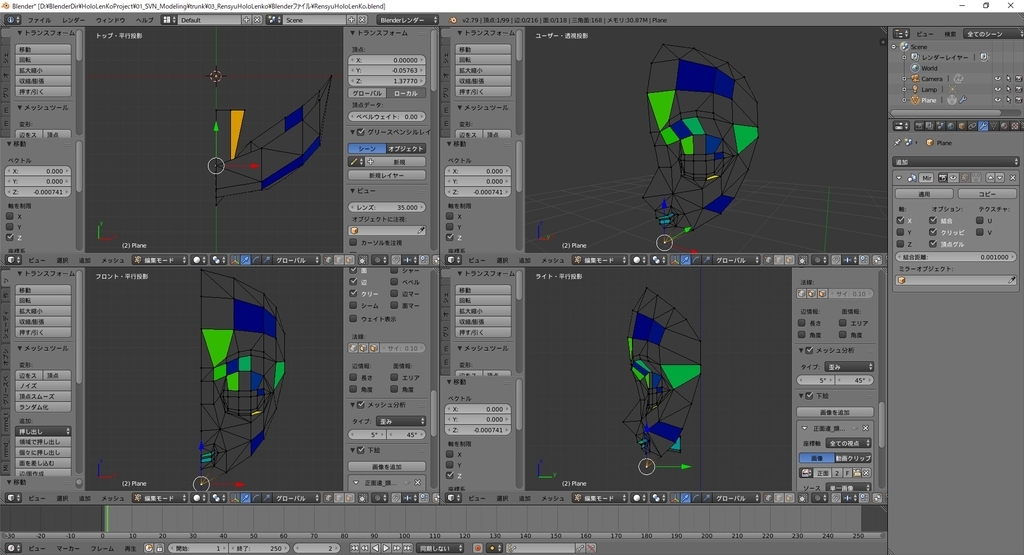Screen dimensions: 1024x555
Task: Click the 新規レイヤー button
Action: 387,175
